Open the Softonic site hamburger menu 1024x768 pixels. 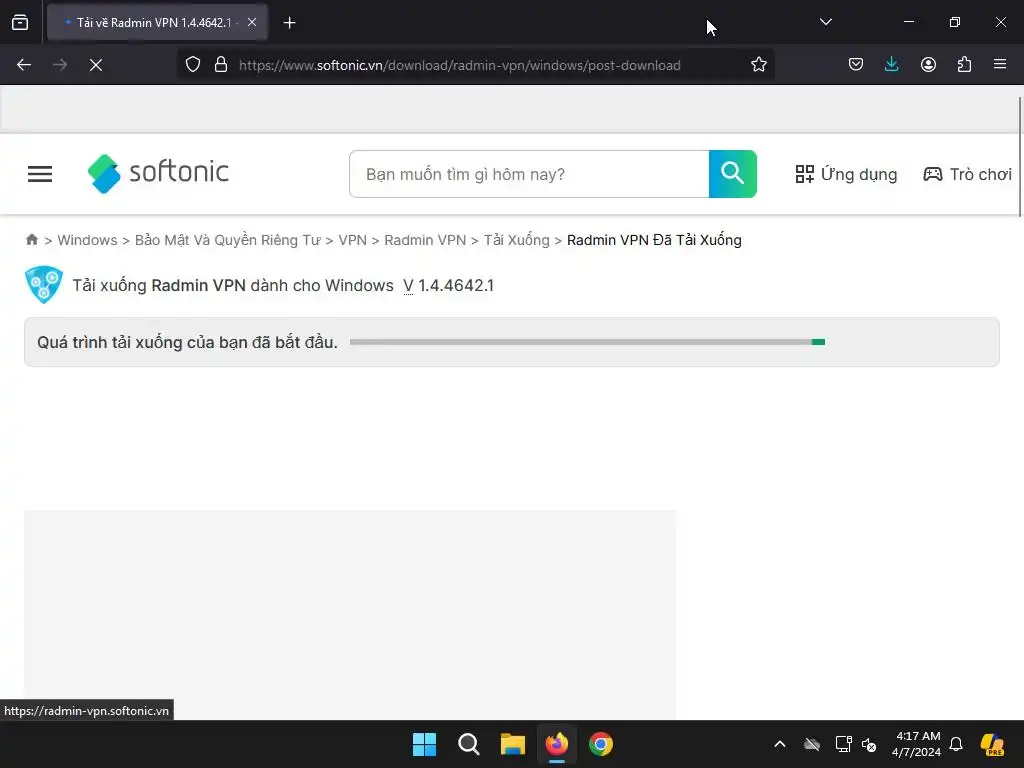(40, 174)
